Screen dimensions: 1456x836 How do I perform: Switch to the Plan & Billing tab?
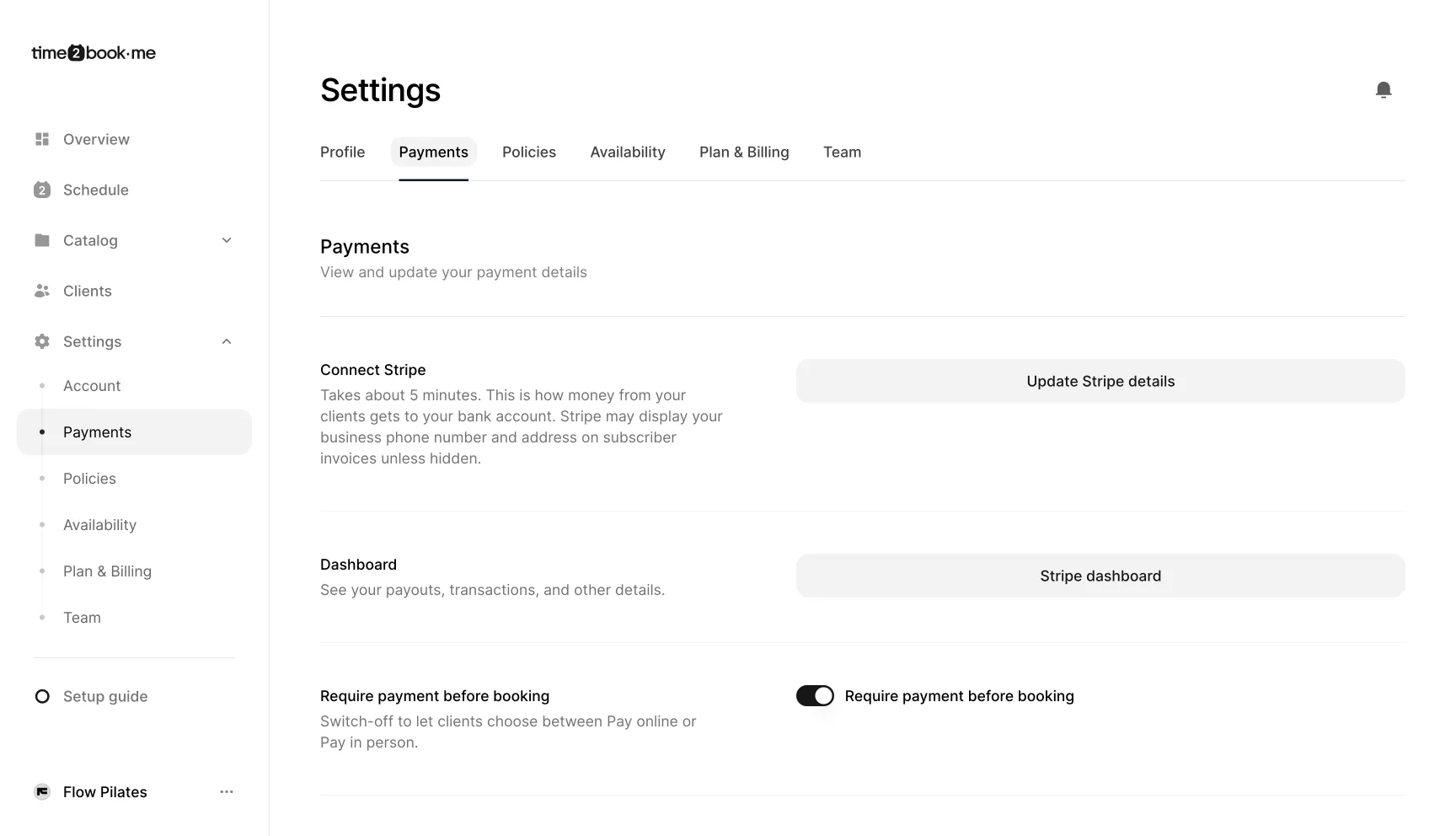(x=744, y=152)
